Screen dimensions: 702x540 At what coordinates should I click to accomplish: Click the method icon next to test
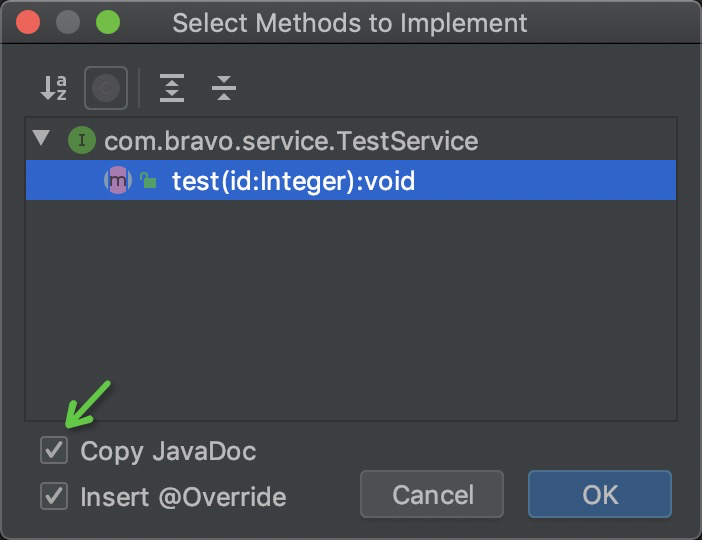point(118,181)
